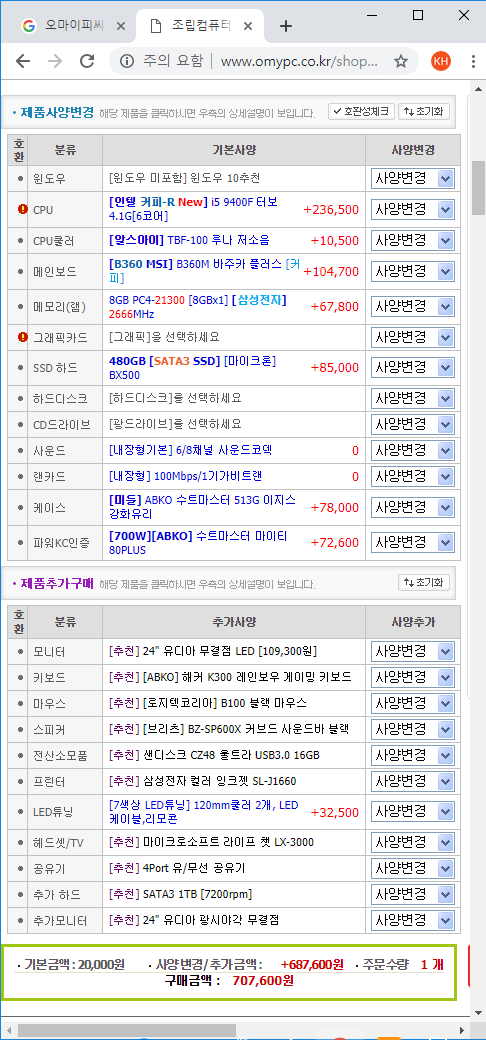
Task: Reload the page with the refresh icon
Action: click(x=87, y=61)
